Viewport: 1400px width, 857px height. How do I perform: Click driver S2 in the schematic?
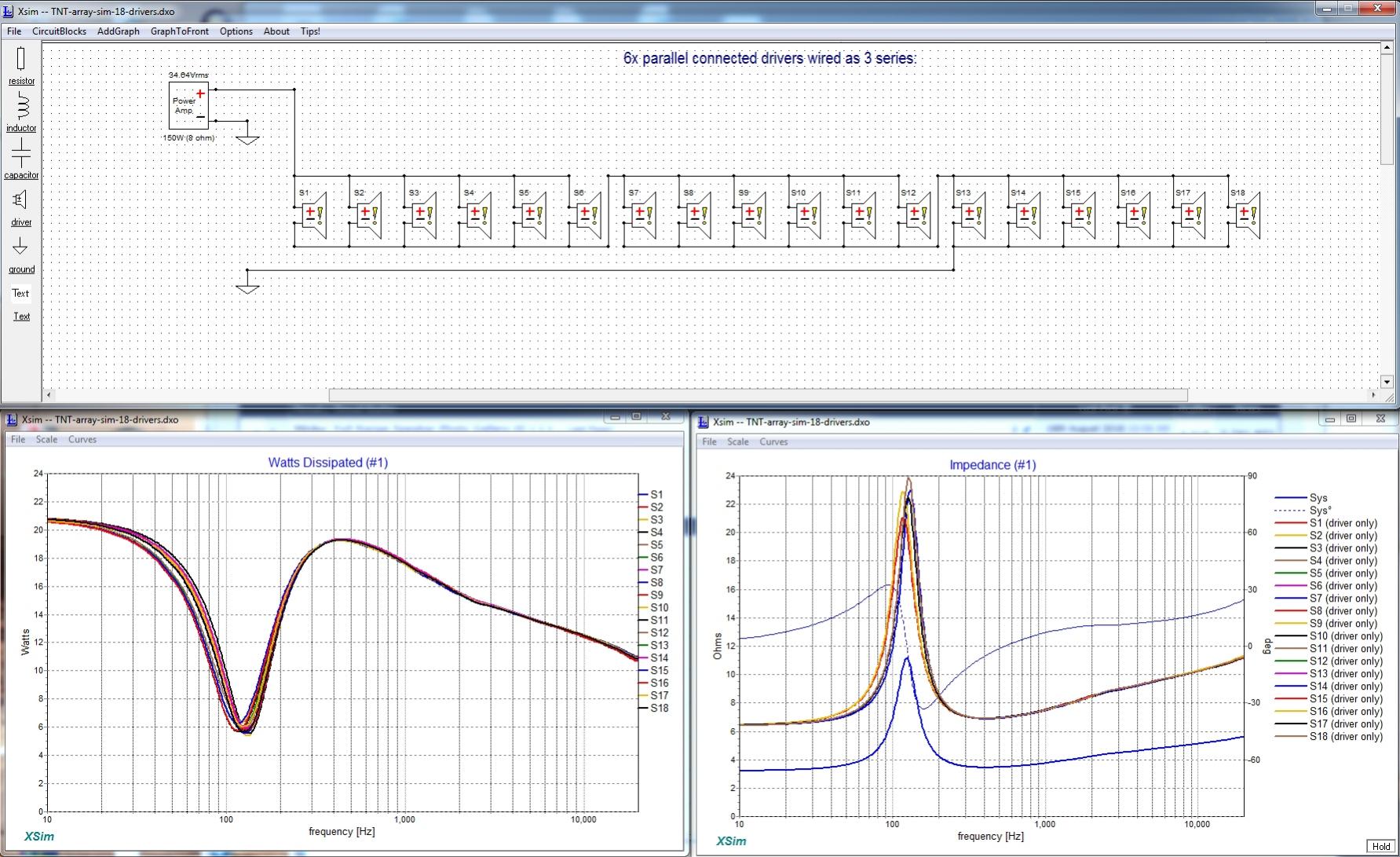click(368, 214)
